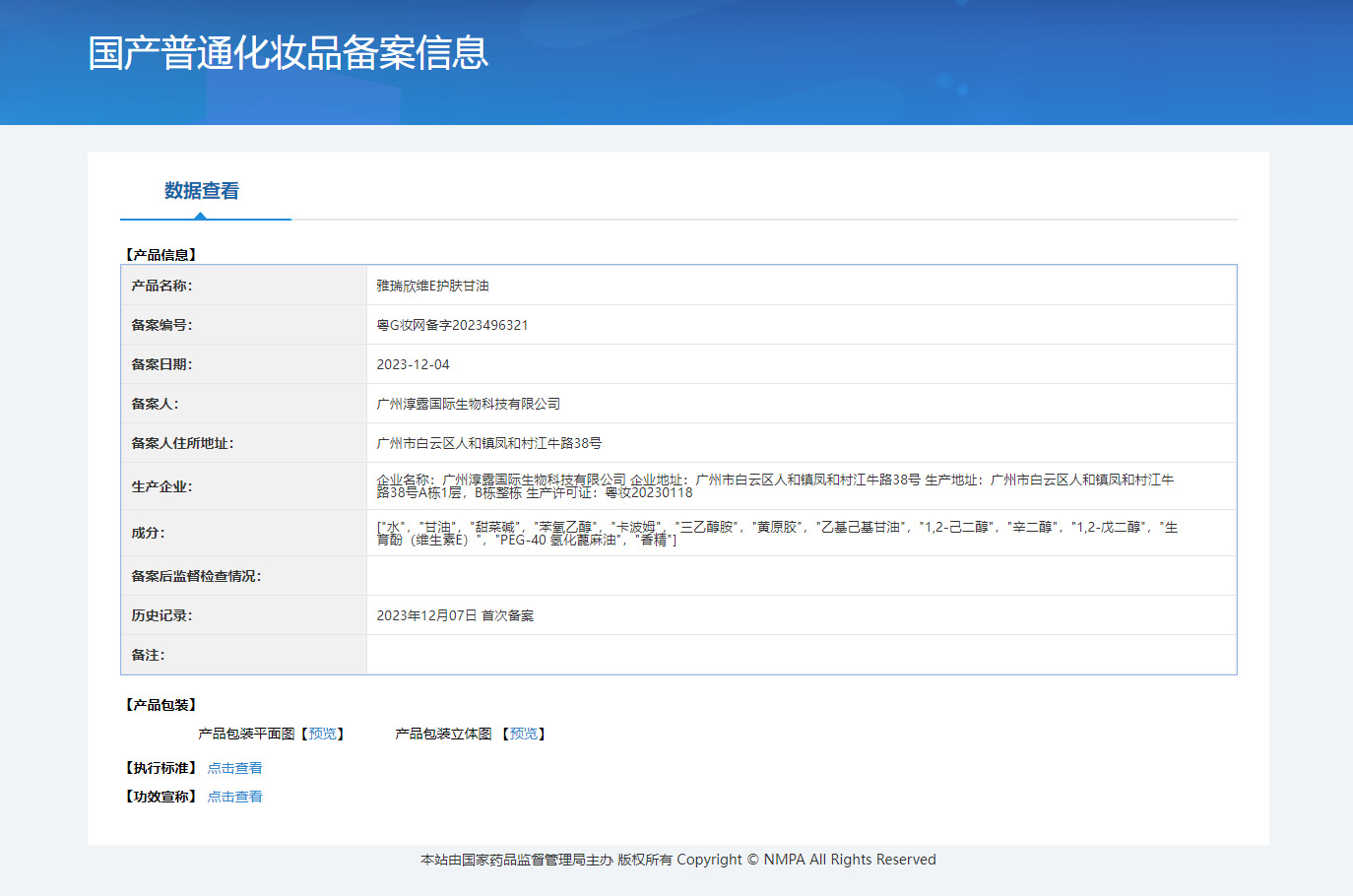Open the 产品包装立体图 预览 link
1353x896 pixels.
(524, 734)
